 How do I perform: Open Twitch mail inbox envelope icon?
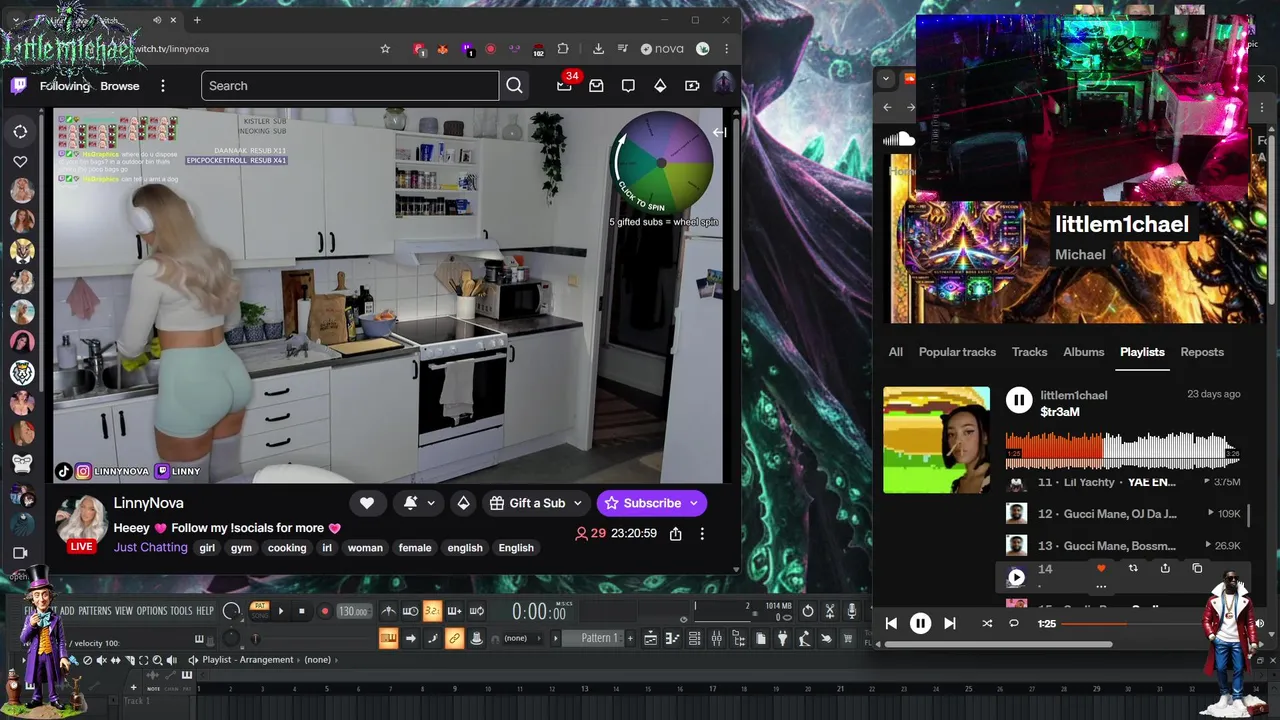coord(596,86)
